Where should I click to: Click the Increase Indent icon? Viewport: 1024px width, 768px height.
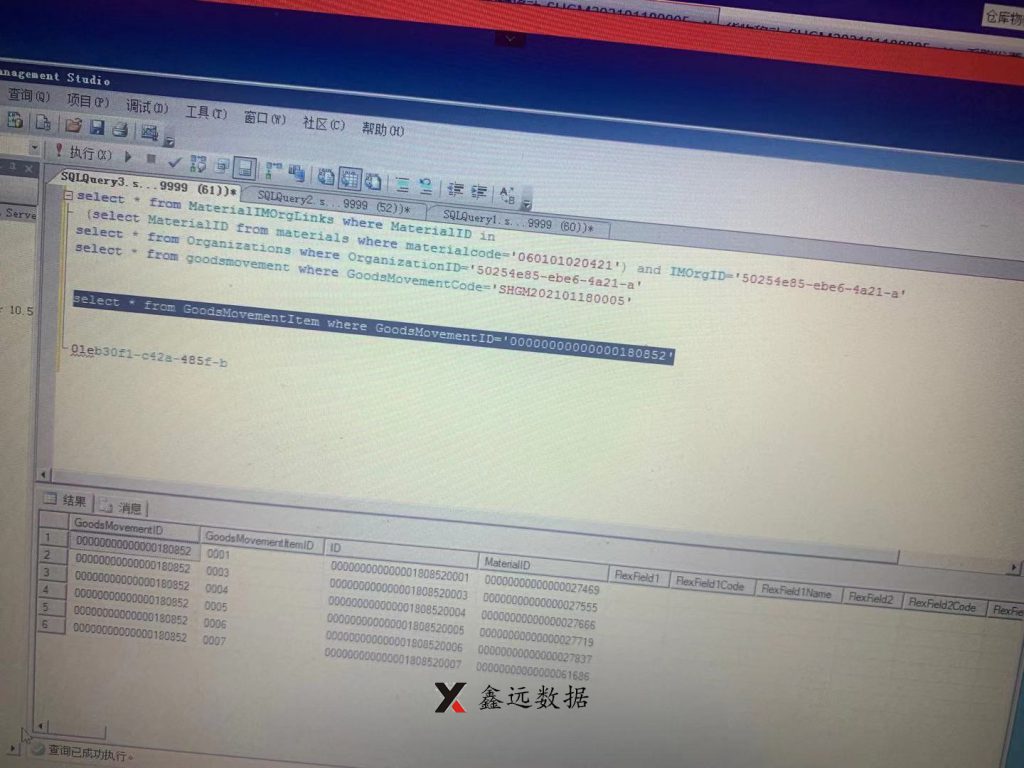coord(480,191)
